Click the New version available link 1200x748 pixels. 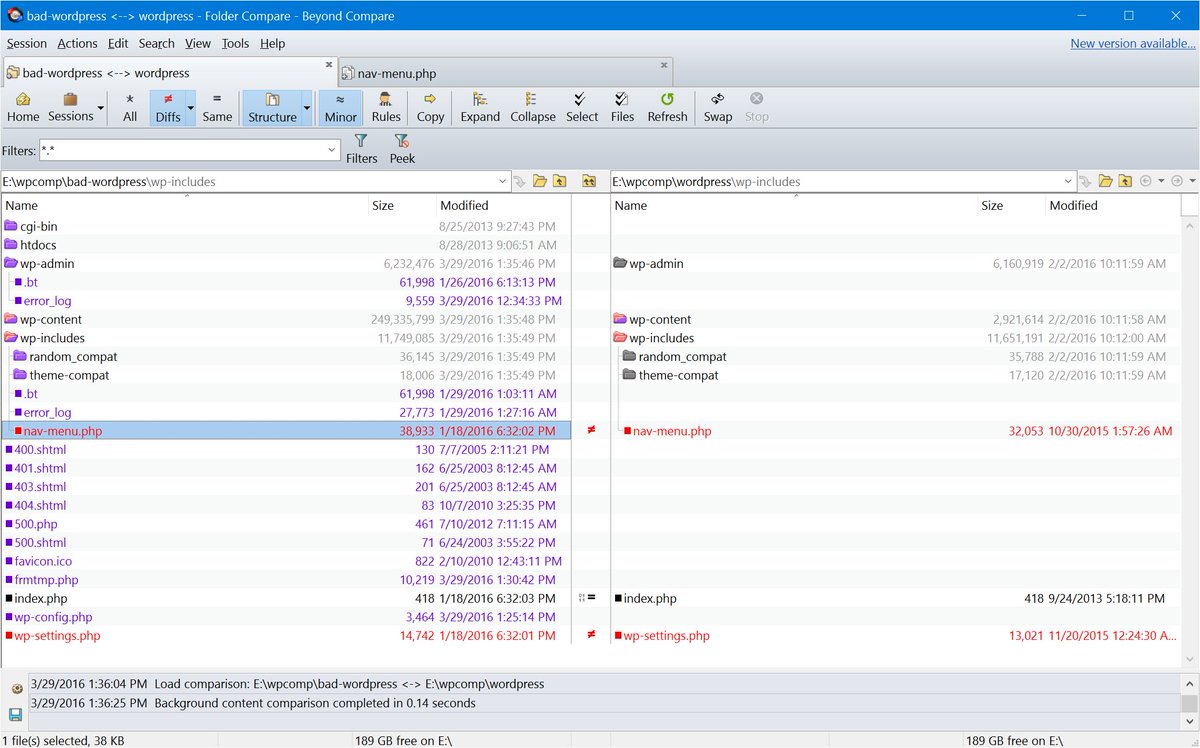[1132, 43]
